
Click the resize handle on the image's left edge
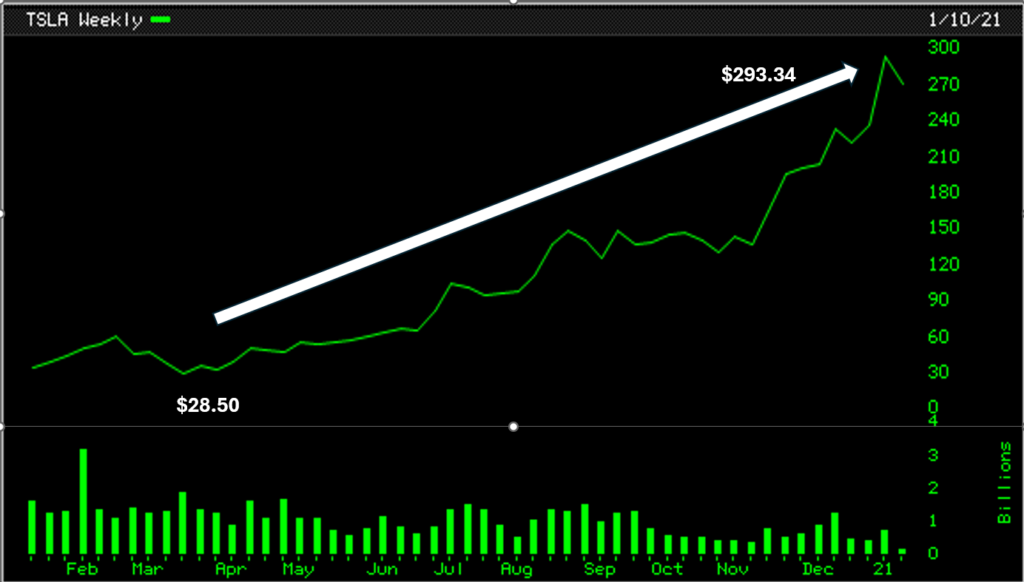(x=3, y=213)
